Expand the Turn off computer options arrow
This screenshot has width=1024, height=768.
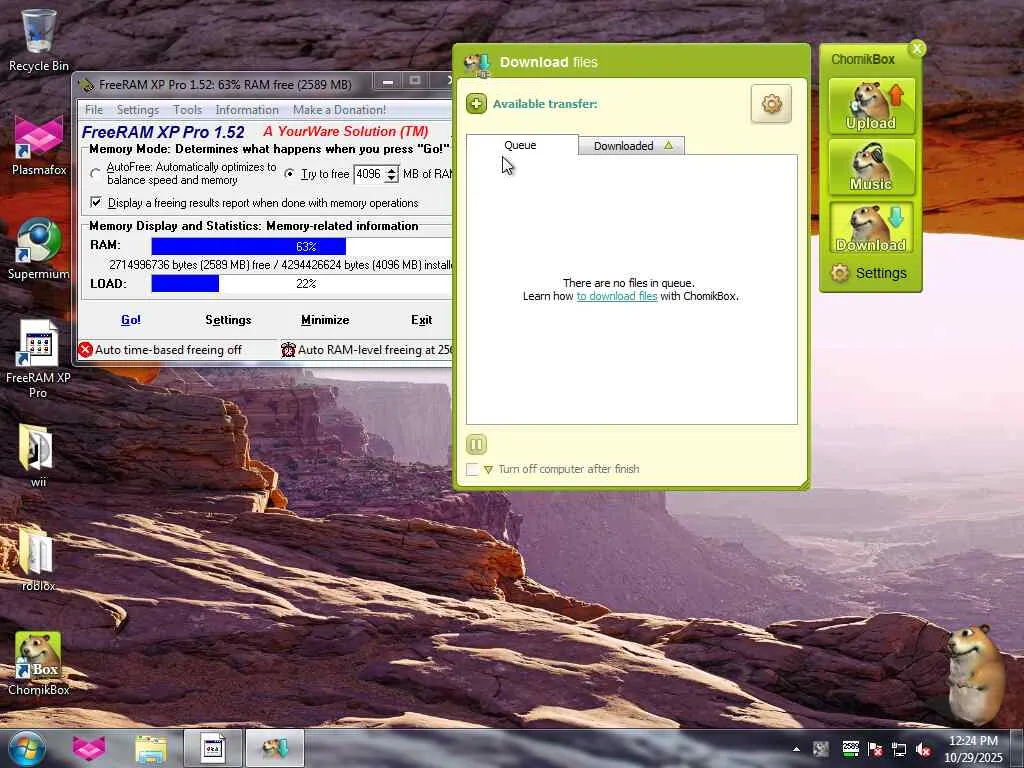click(488, 470)
